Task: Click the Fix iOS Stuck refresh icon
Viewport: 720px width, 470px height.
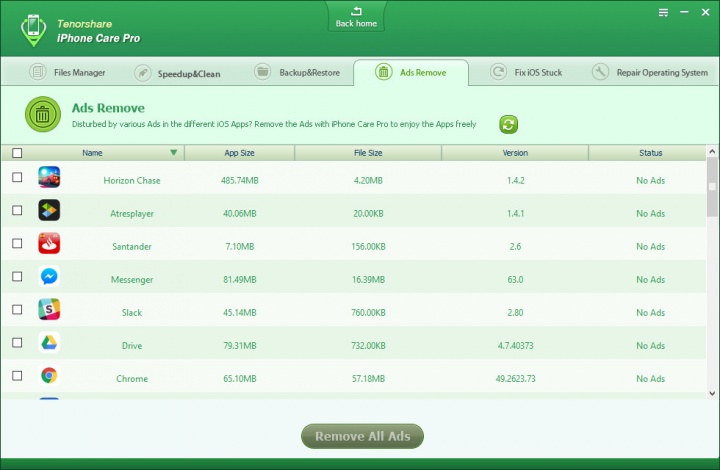Action: (x=498, y=72)
